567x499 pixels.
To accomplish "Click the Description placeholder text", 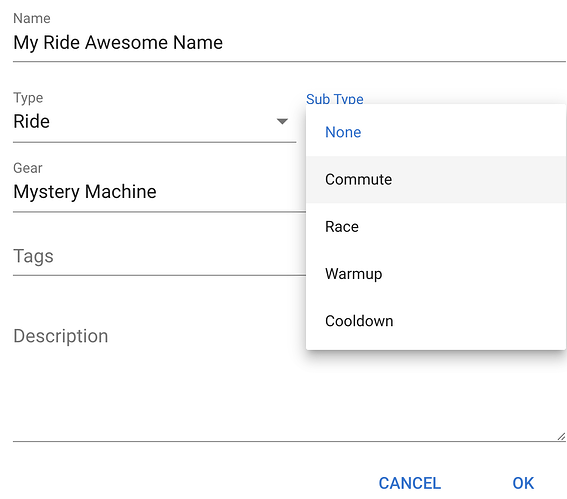I will click(61, 336).
